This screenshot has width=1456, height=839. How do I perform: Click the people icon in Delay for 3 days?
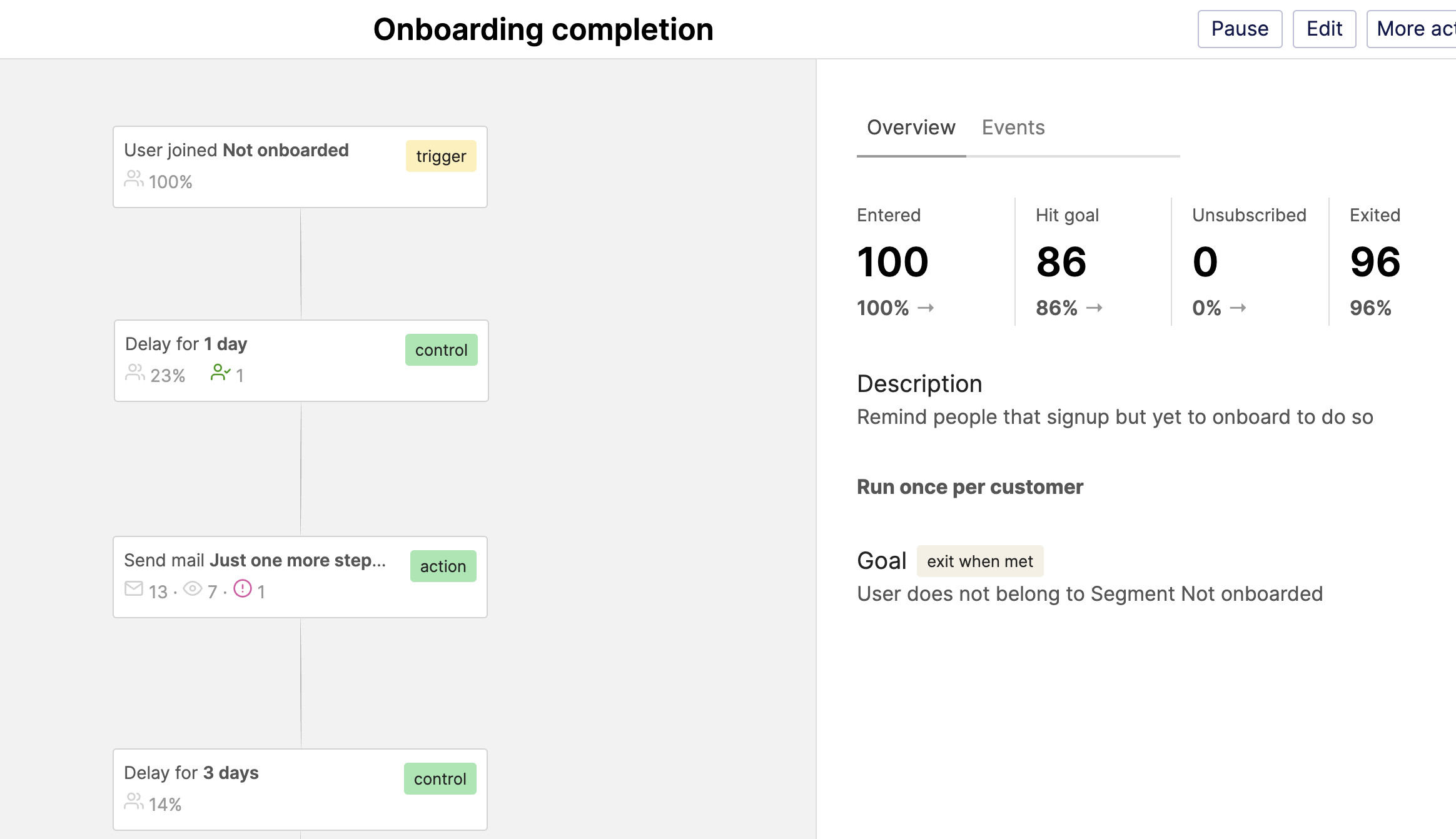click(x=133, y=801)
